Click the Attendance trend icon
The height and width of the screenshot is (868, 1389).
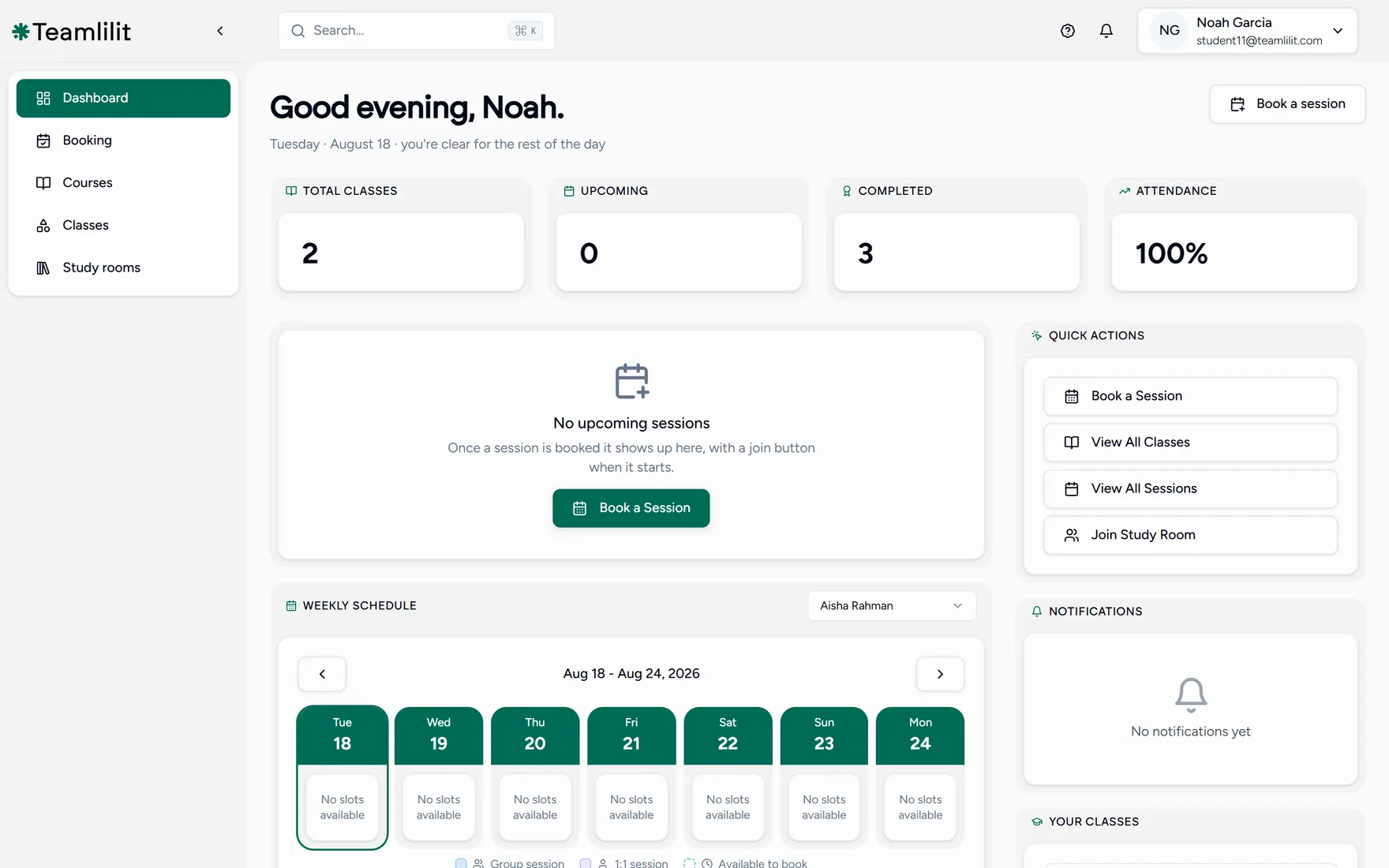tap(1125, 191)
